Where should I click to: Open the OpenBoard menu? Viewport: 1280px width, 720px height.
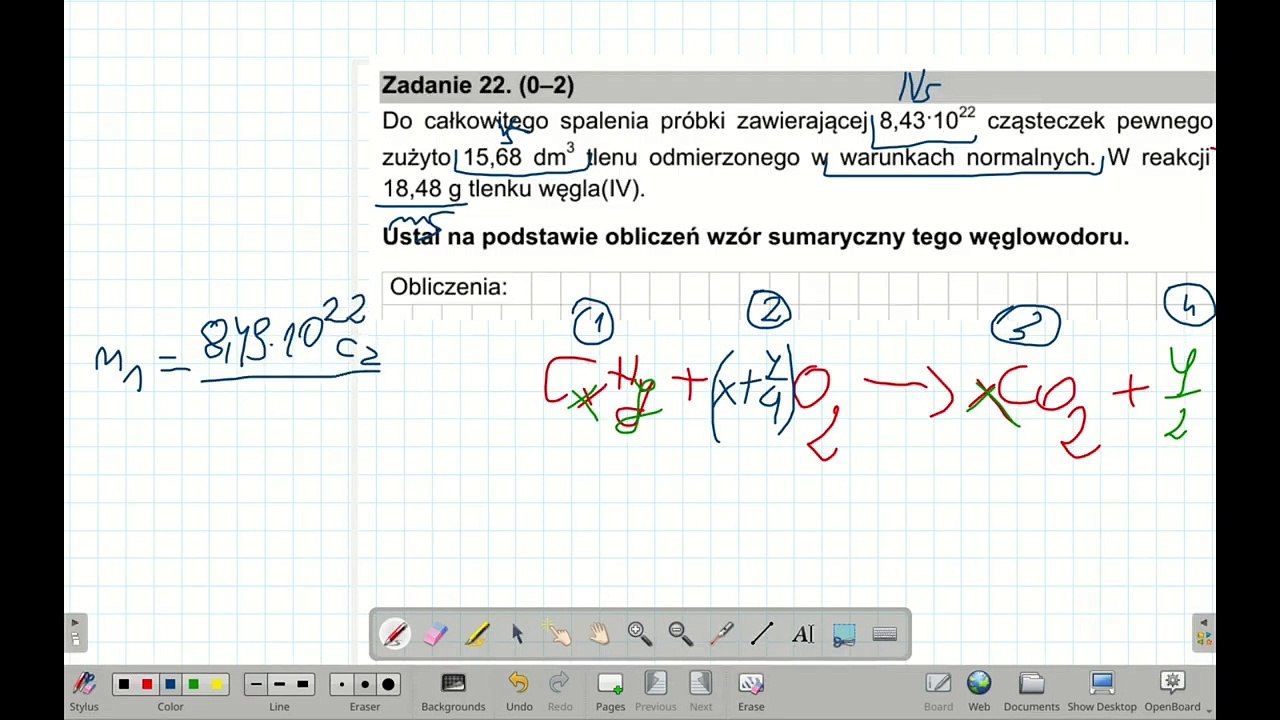(x=1172, y=690)
